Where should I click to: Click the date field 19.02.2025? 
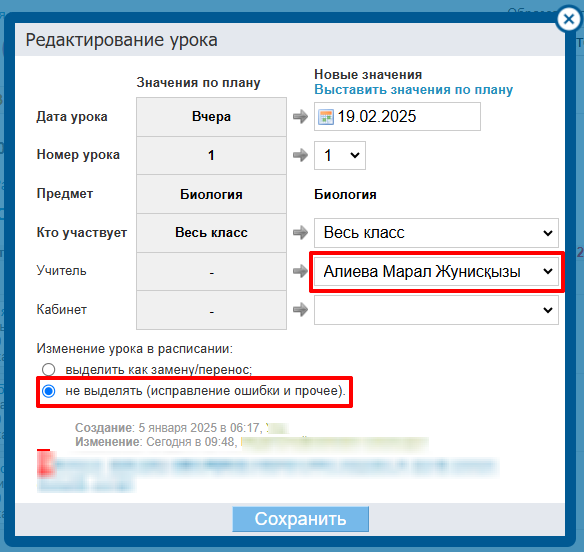coord(397,117)
